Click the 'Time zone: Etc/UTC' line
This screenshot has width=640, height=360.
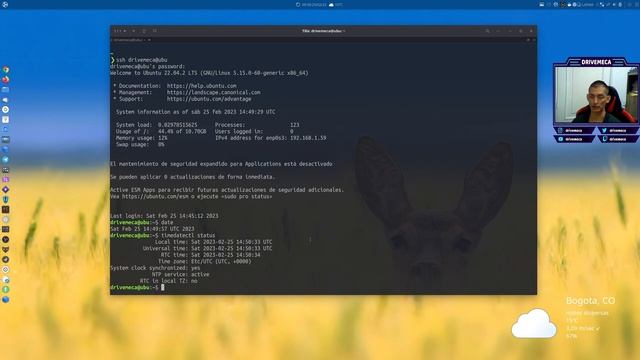tap(204, 262)
